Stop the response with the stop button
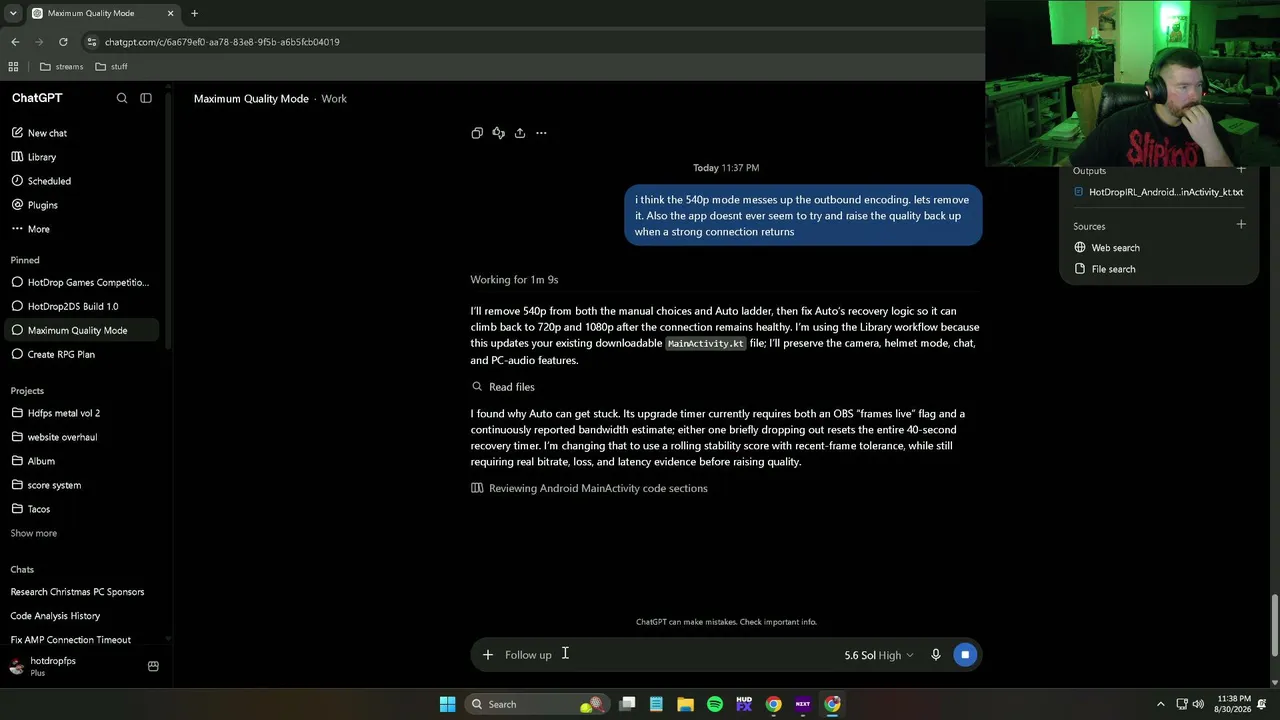Screen dimensions: 1280x720 tap(965, 655)
